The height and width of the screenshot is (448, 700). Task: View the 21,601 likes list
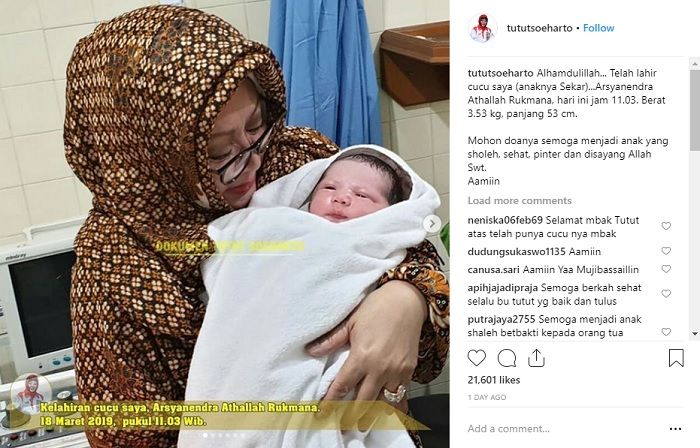pos(494,380)
